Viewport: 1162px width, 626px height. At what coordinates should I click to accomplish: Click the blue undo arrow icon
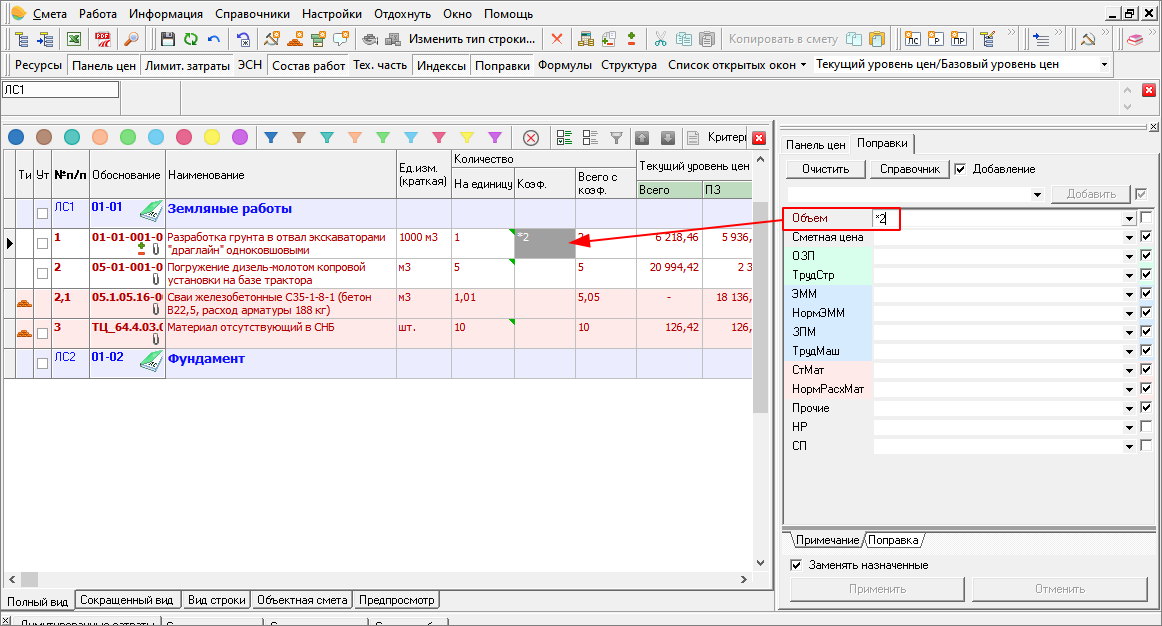213,39
